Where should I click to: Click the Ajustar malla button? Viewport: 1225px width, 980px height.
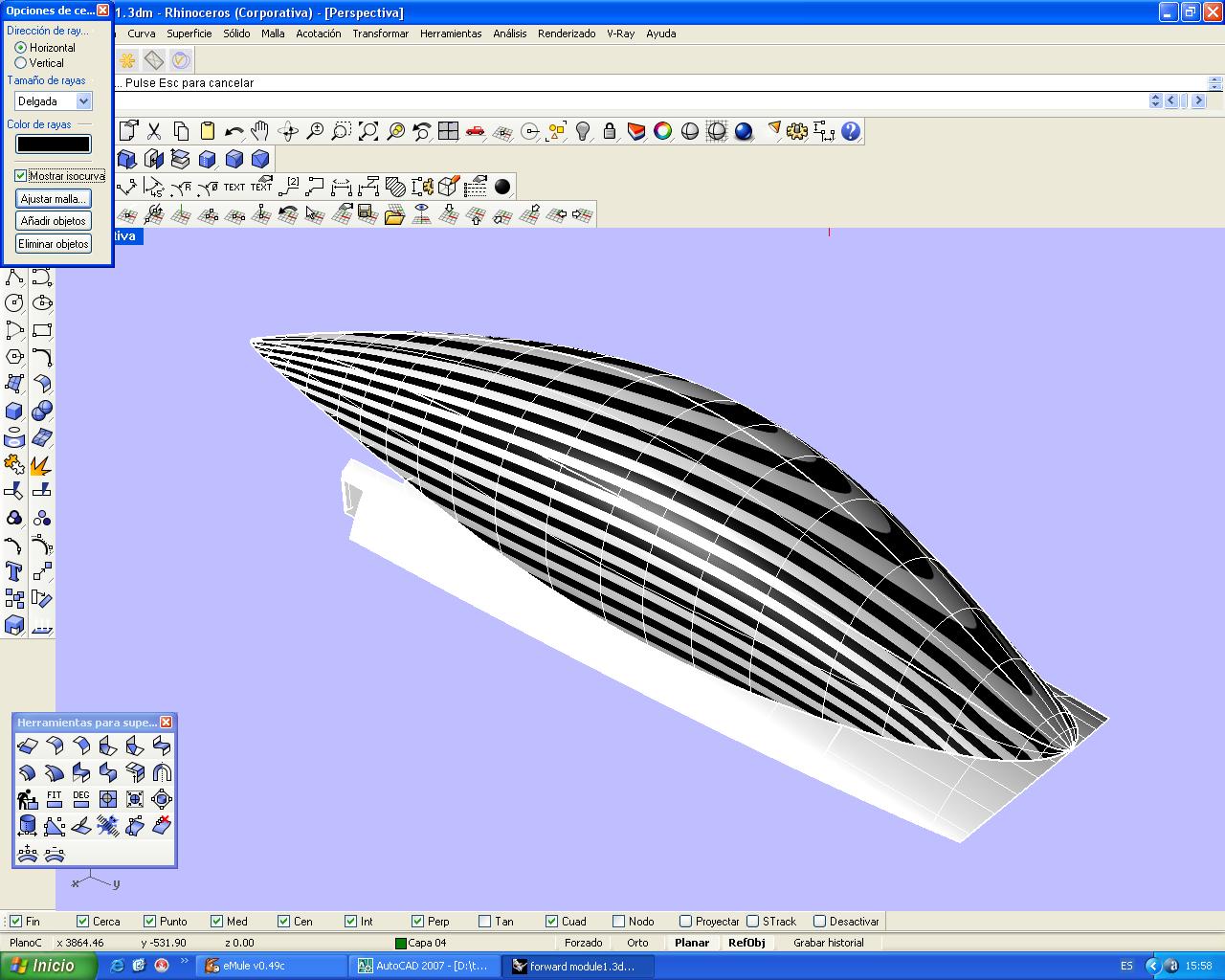(x=54, y=199)
